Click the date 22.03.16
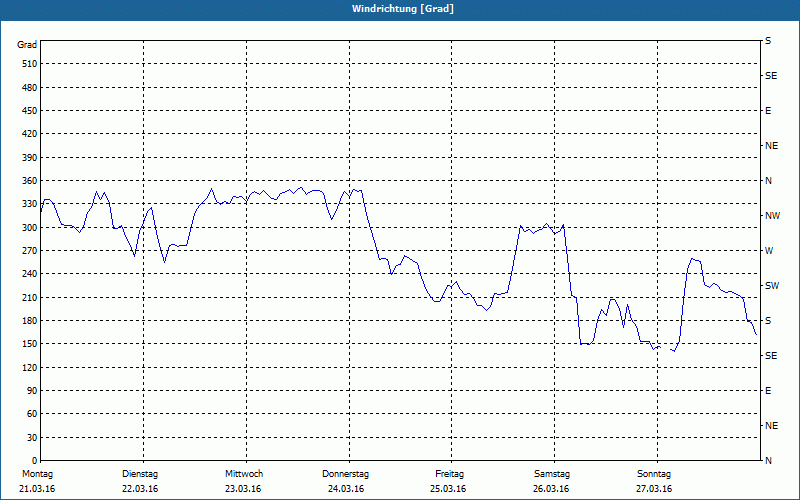This screenshot has width=800, height=500. 140,489
